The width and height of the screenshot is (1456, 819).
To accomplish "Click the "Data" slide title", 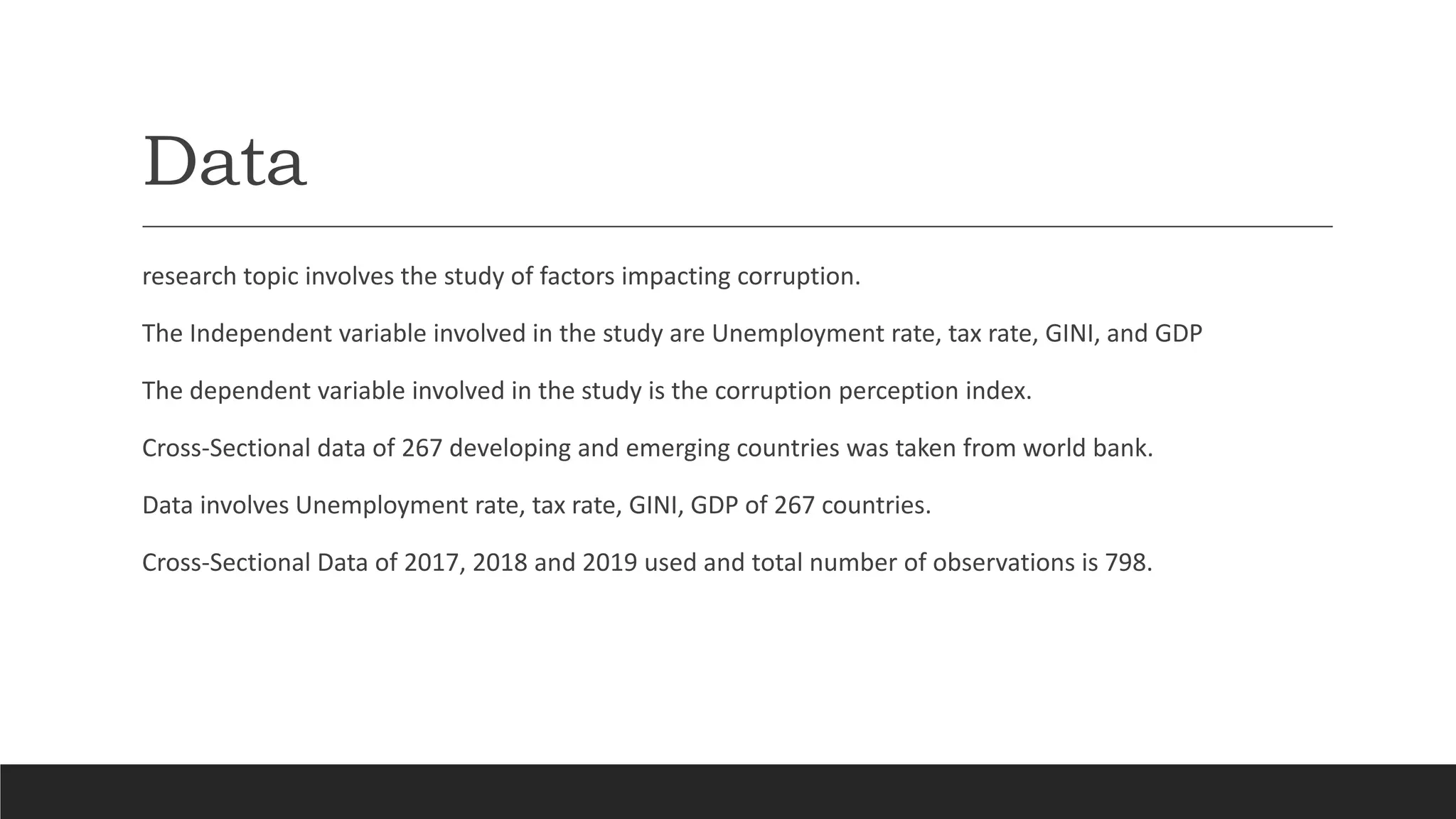I will coord(225,162).
